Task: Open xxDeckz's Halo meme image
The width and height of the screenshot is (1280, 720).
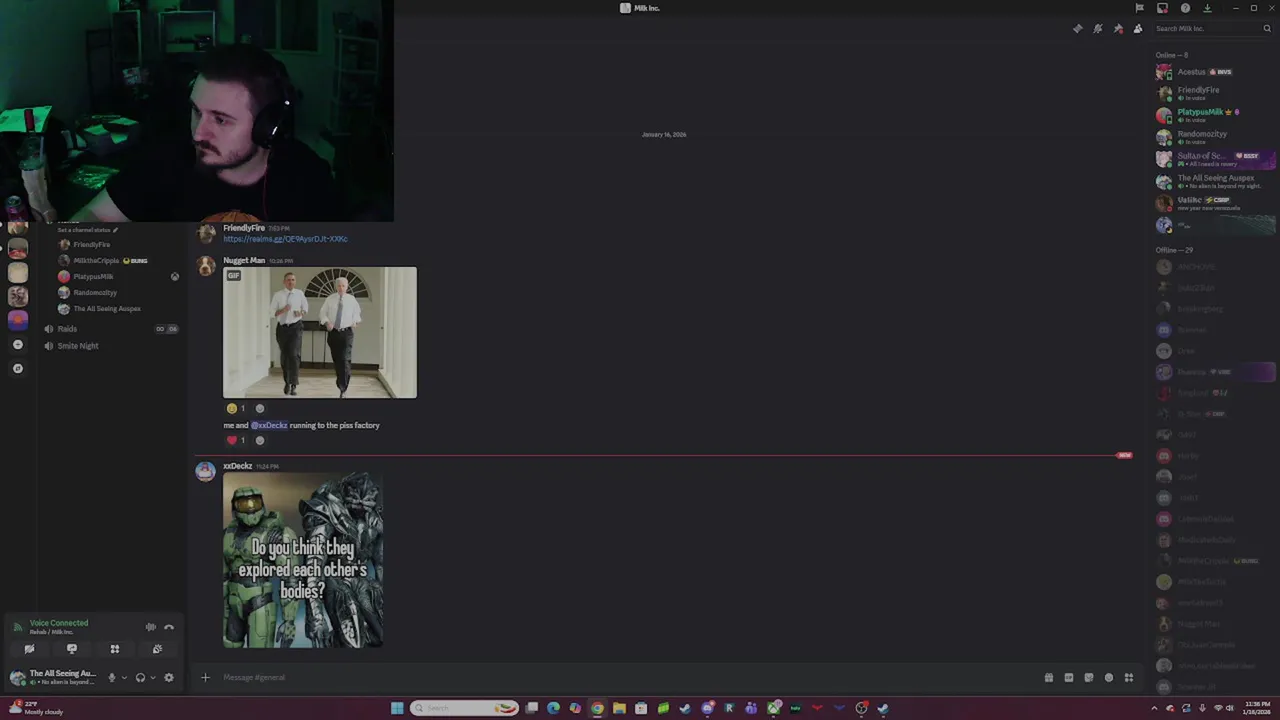Action: 303,560
